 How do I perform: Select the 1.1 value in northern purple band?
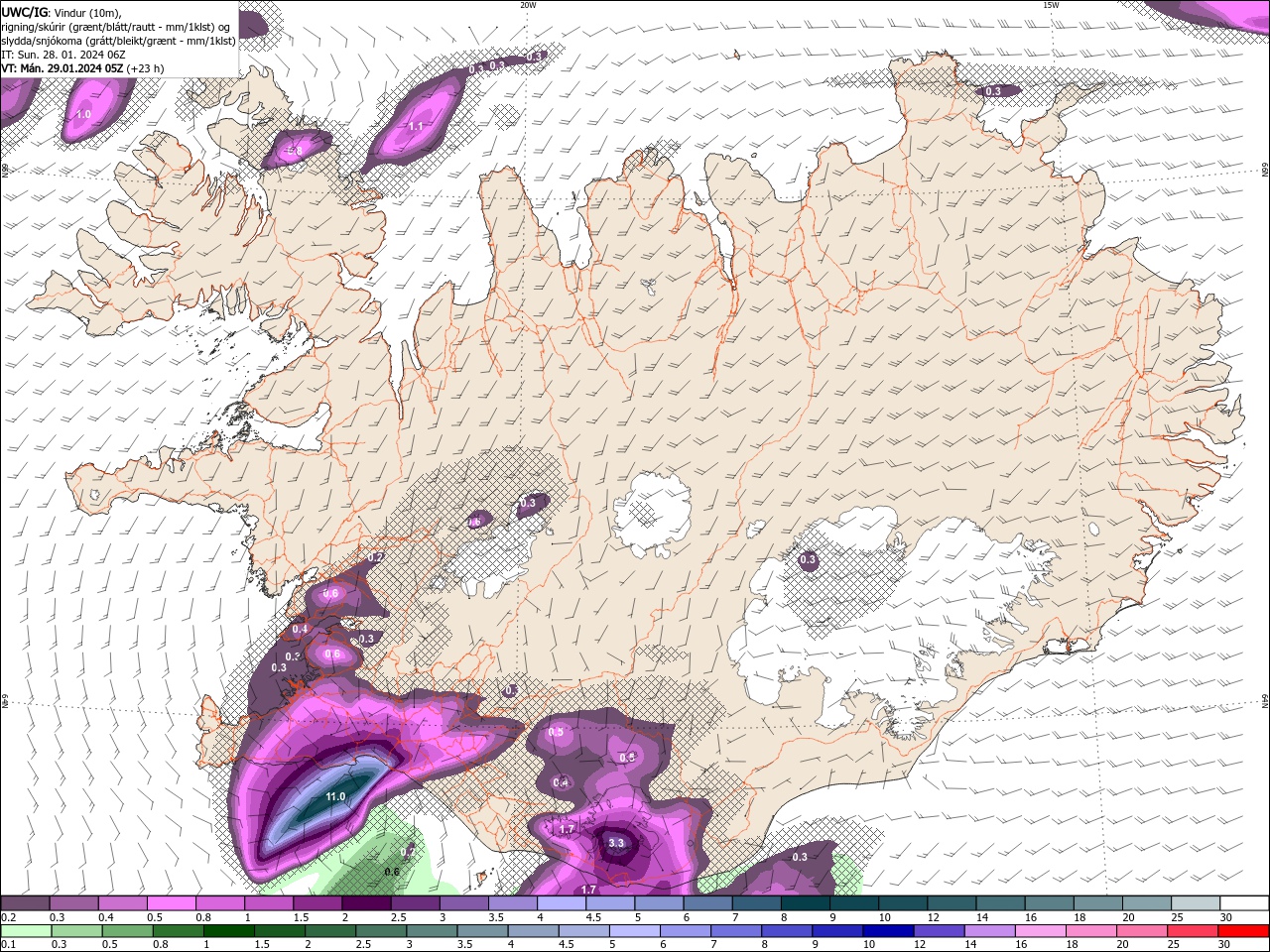point(416,127)
